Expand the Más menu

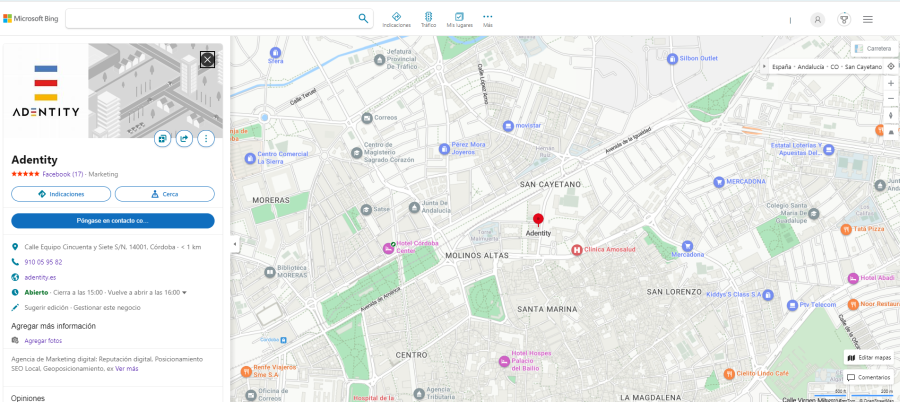click(488, 18)
